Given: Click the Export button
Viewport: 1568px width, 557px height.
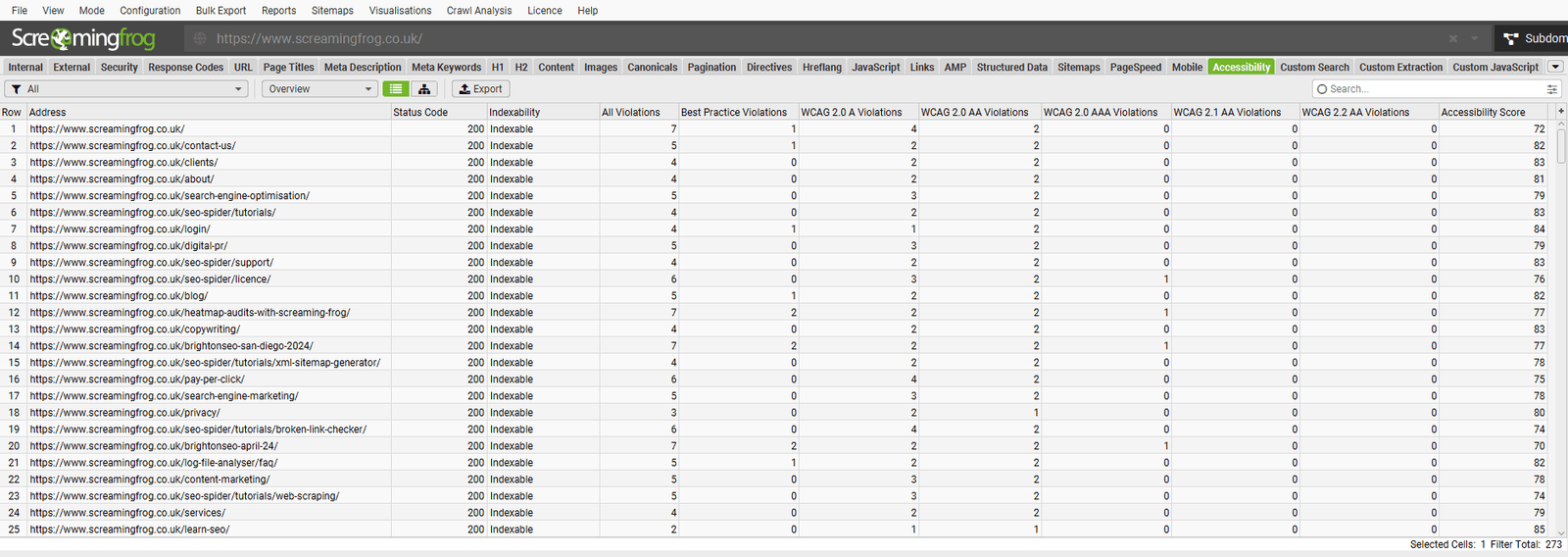Looking at the screenshot, I should pos(480,89).
